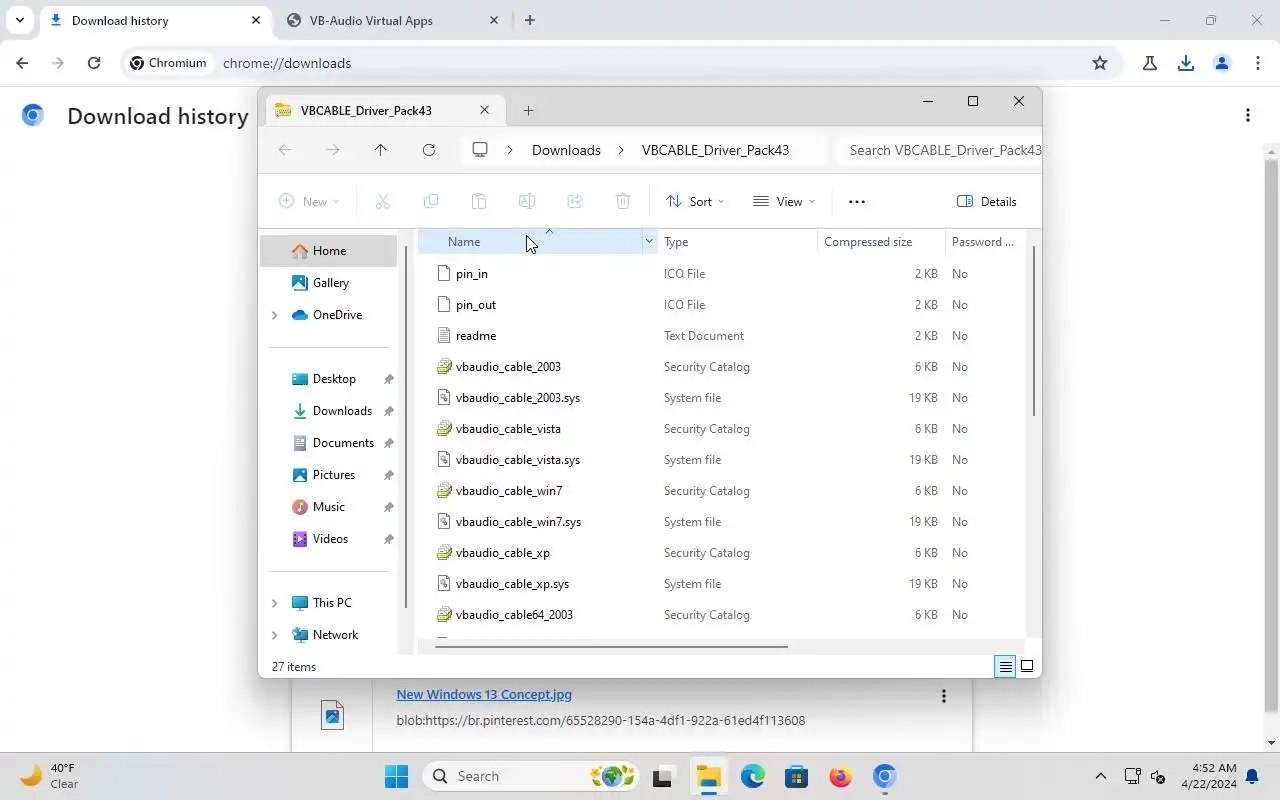Expand the OneDrive tree node
This screenshot has height=800, width=1280.
tap(275, 315)
